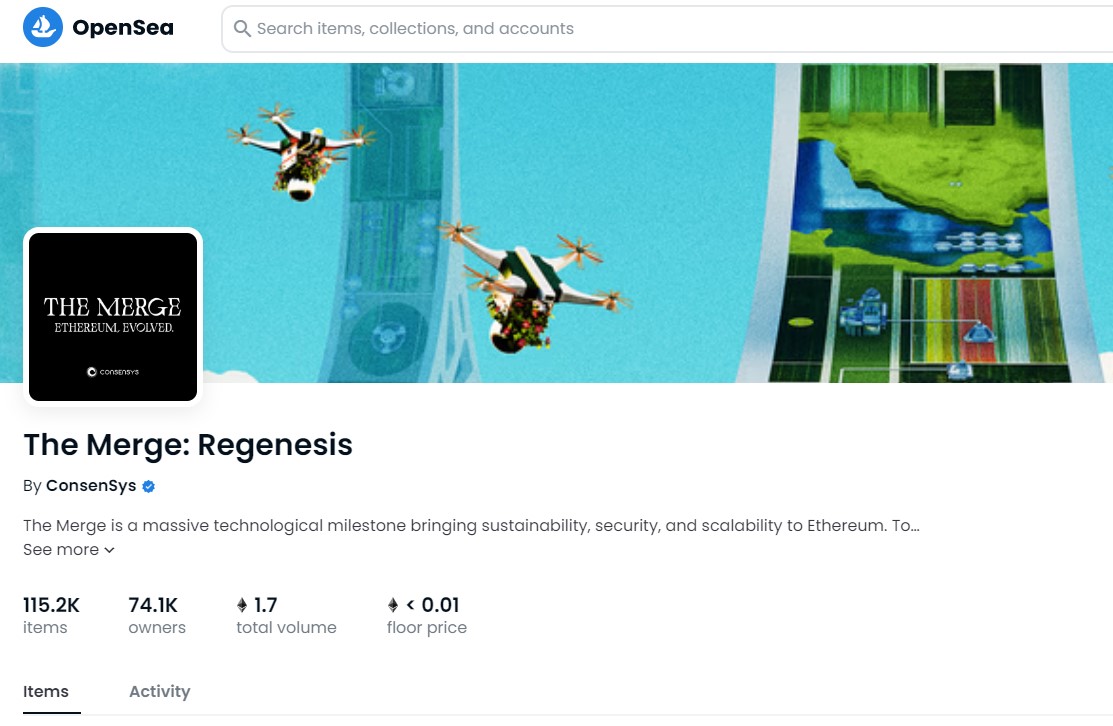This screenshot has width=1113, height=726.
Task: Select the Items tab
Action: click(46, 691)
